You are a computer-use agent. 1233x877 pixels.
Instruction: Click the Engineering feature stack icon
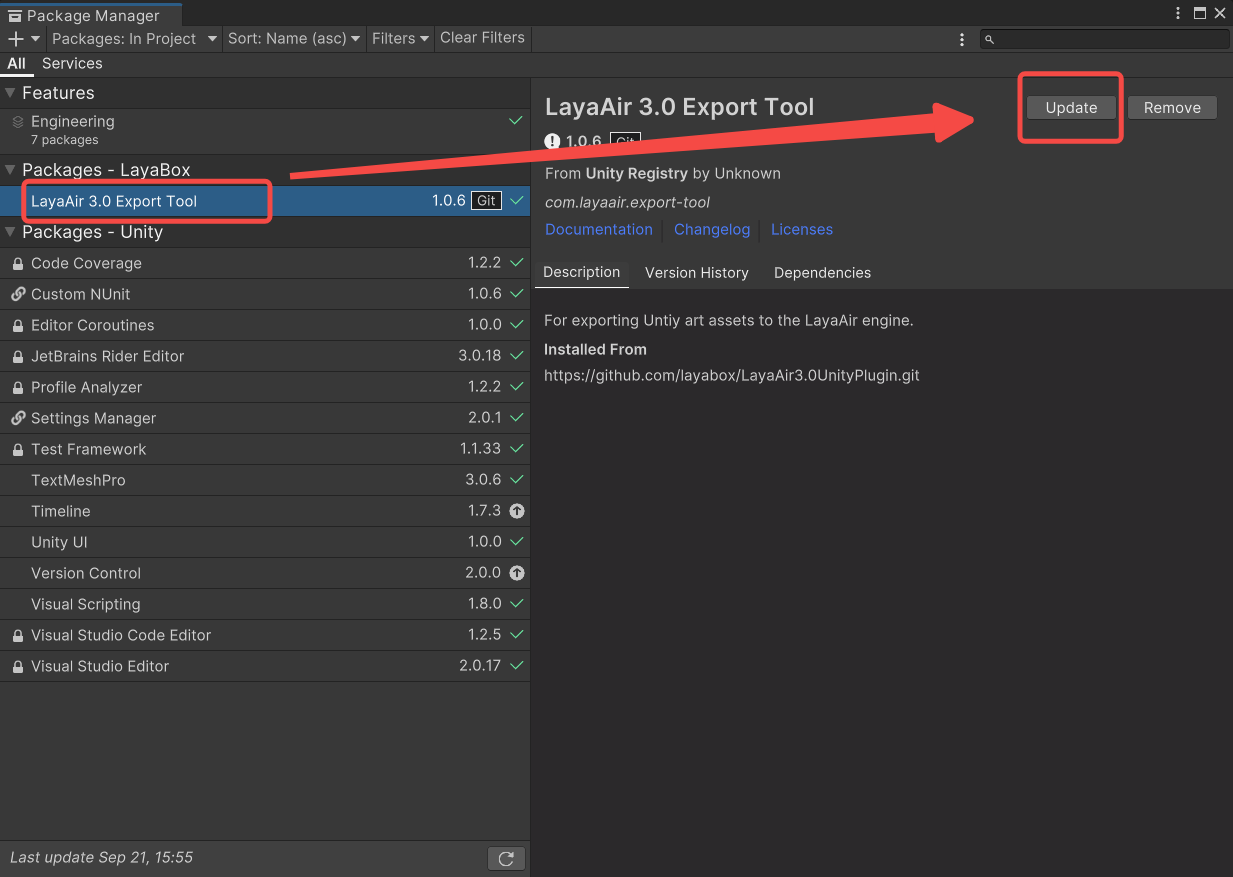pos(18,122)
